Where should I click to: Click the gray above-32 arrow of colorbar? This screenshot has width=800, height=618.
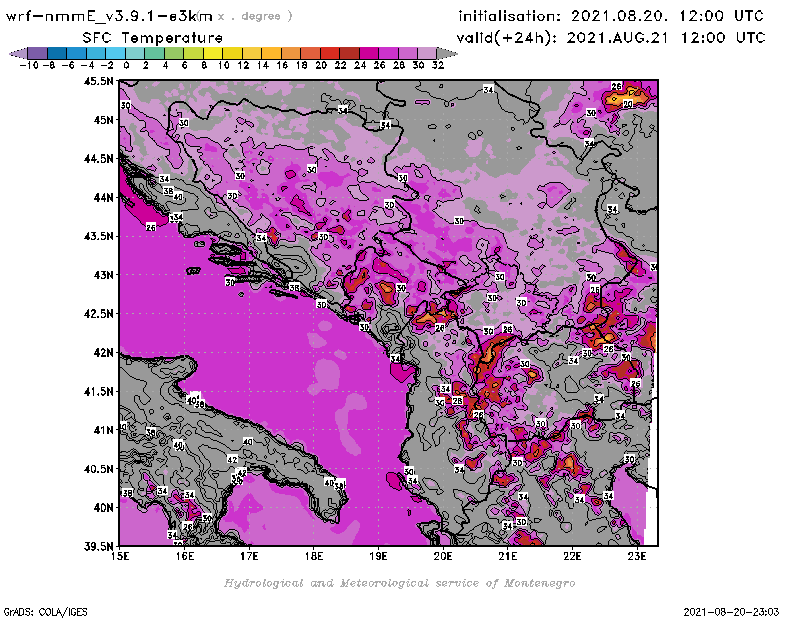coord(447,53)
